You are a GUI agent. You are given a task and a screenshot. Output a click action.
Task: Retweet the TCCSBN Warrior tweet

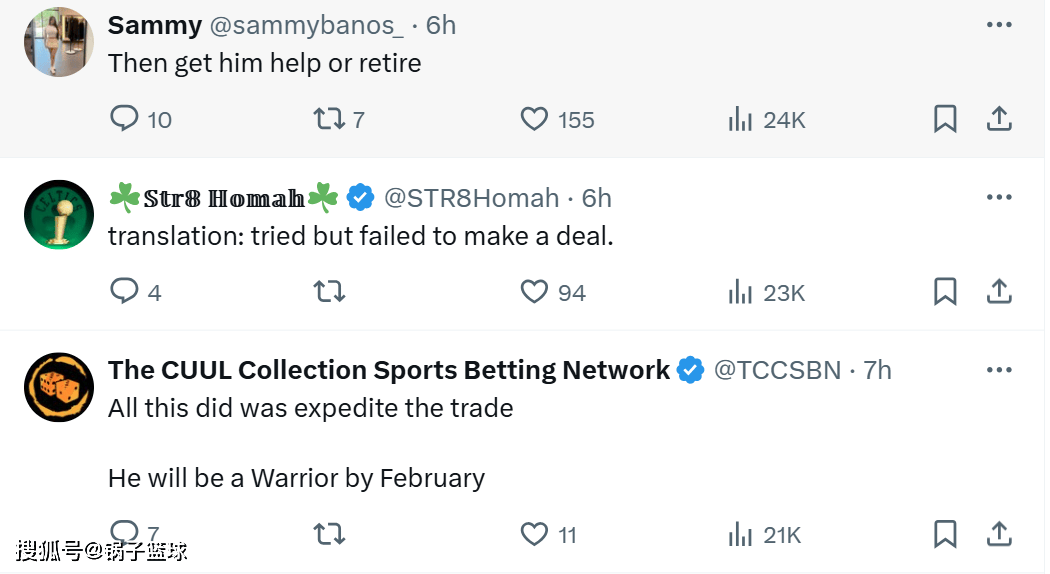[x=328, y=535]
